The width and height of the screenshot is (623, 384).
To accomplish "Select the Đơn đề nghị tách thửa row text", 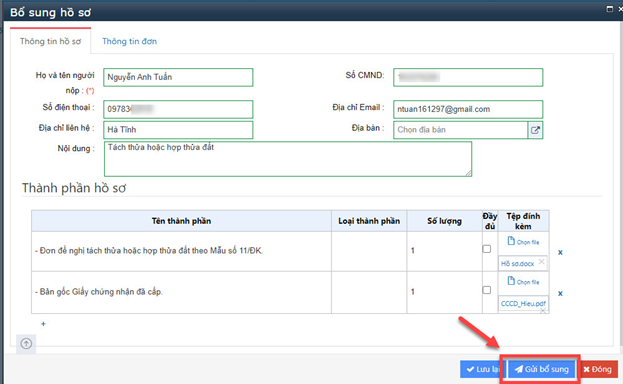I will [149, 251].
